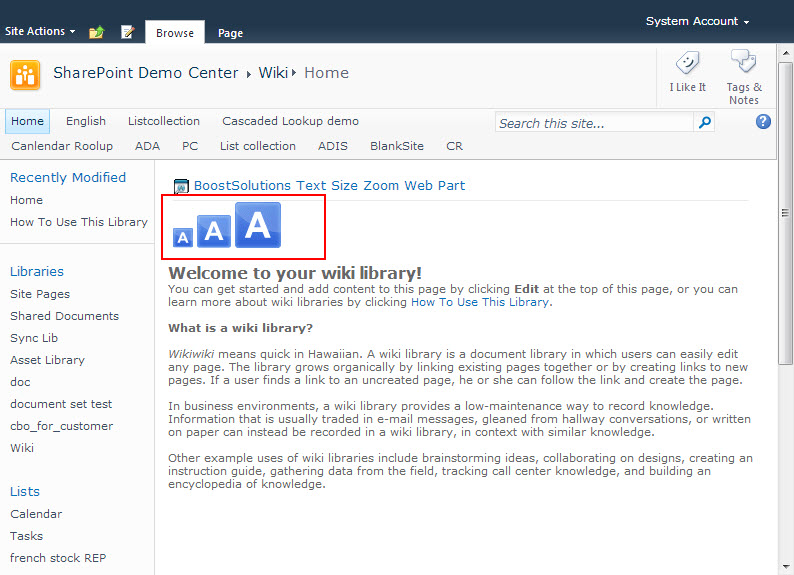Open the Tasks list

[x=26, y=536]
